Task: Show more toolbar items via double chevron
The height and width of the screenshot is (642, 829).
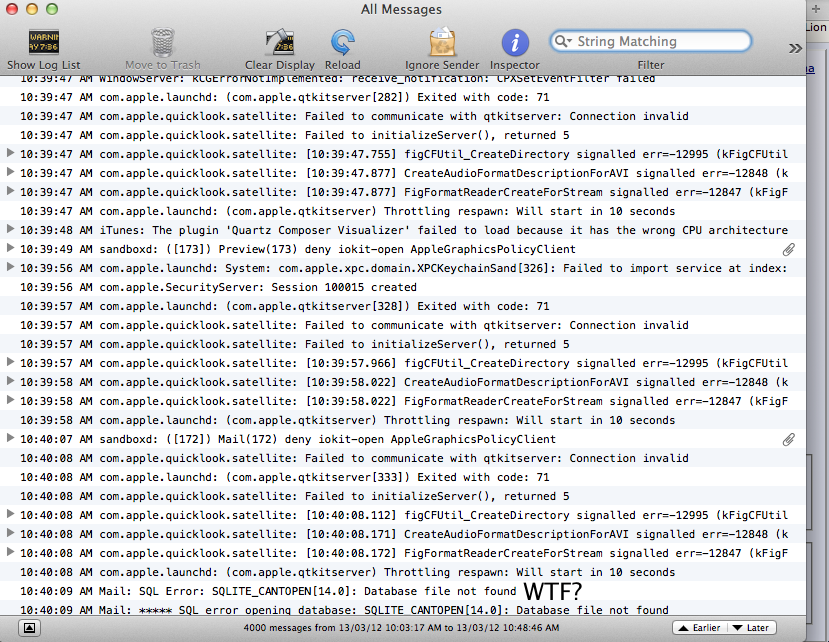Action: point(795,49)
